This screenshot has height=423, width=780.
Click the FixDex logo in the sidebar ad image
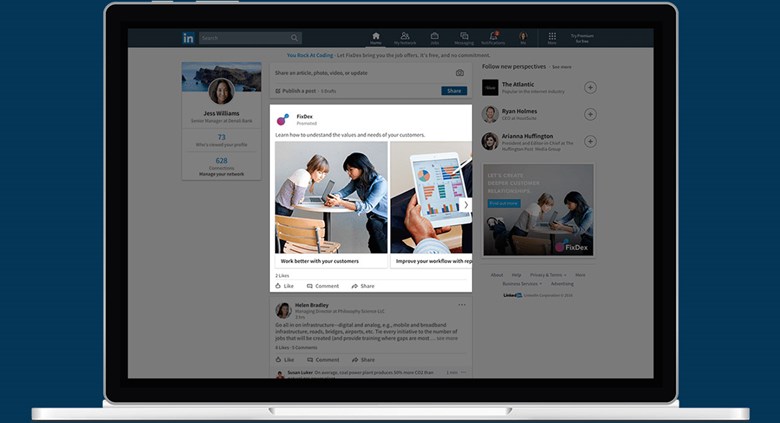pyautogui.click(x=572, y=247)
